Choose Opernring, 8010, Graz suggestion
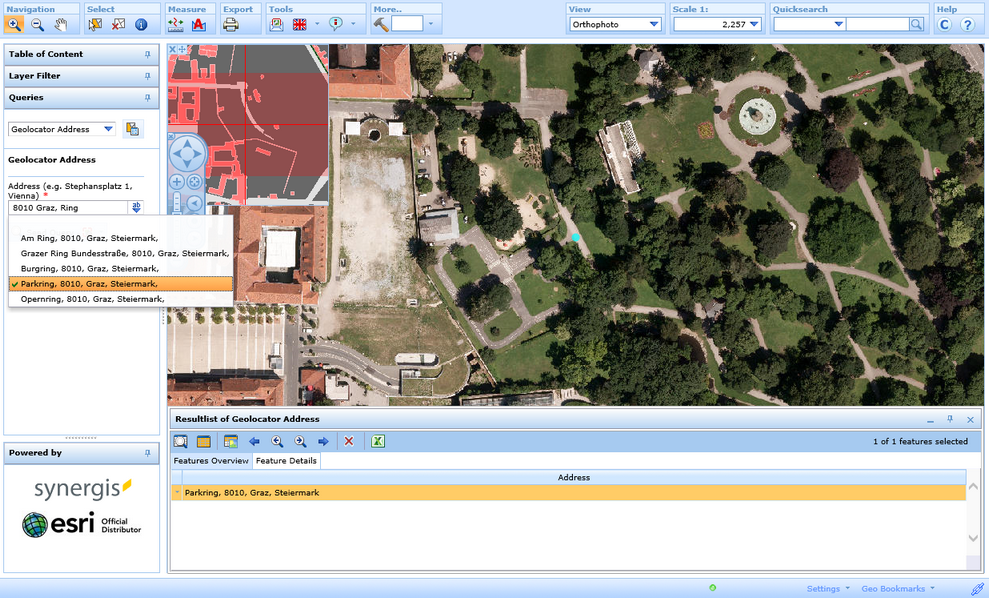 click(x=92, y=299)
